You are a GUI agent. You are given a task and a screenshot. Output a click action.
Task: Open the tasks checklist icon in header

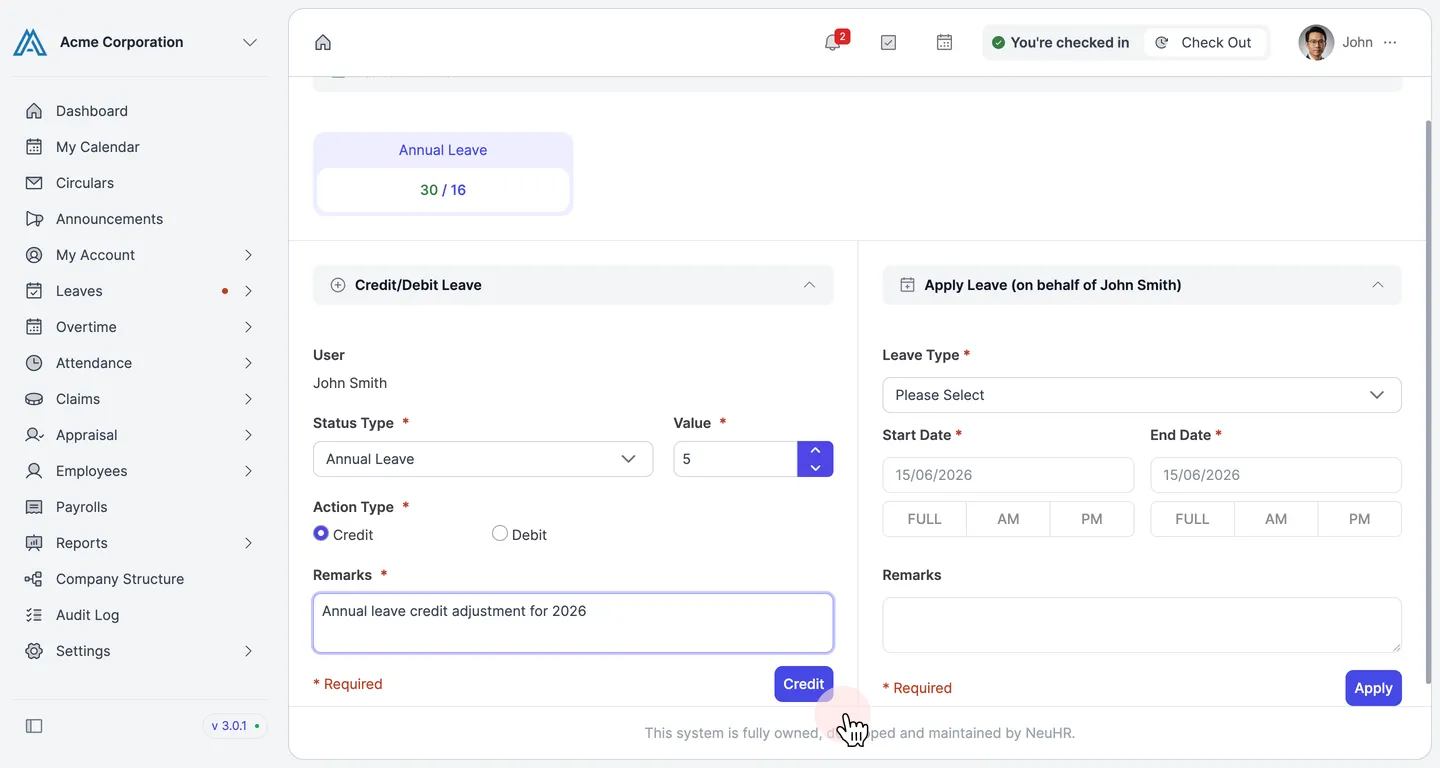tap(888, 42)
